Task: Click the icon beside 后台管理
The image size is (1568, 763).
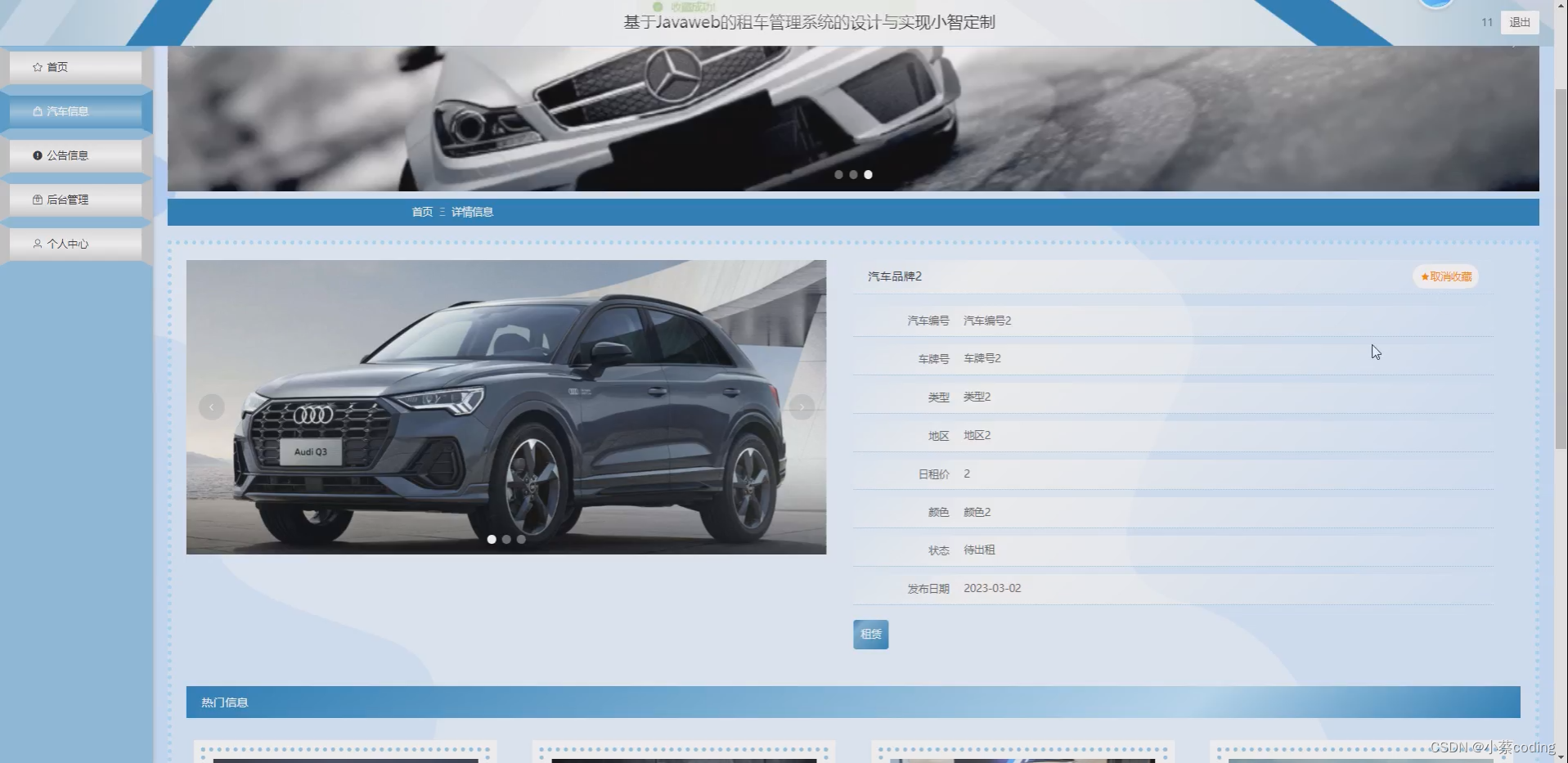Action: coord(38,200)
